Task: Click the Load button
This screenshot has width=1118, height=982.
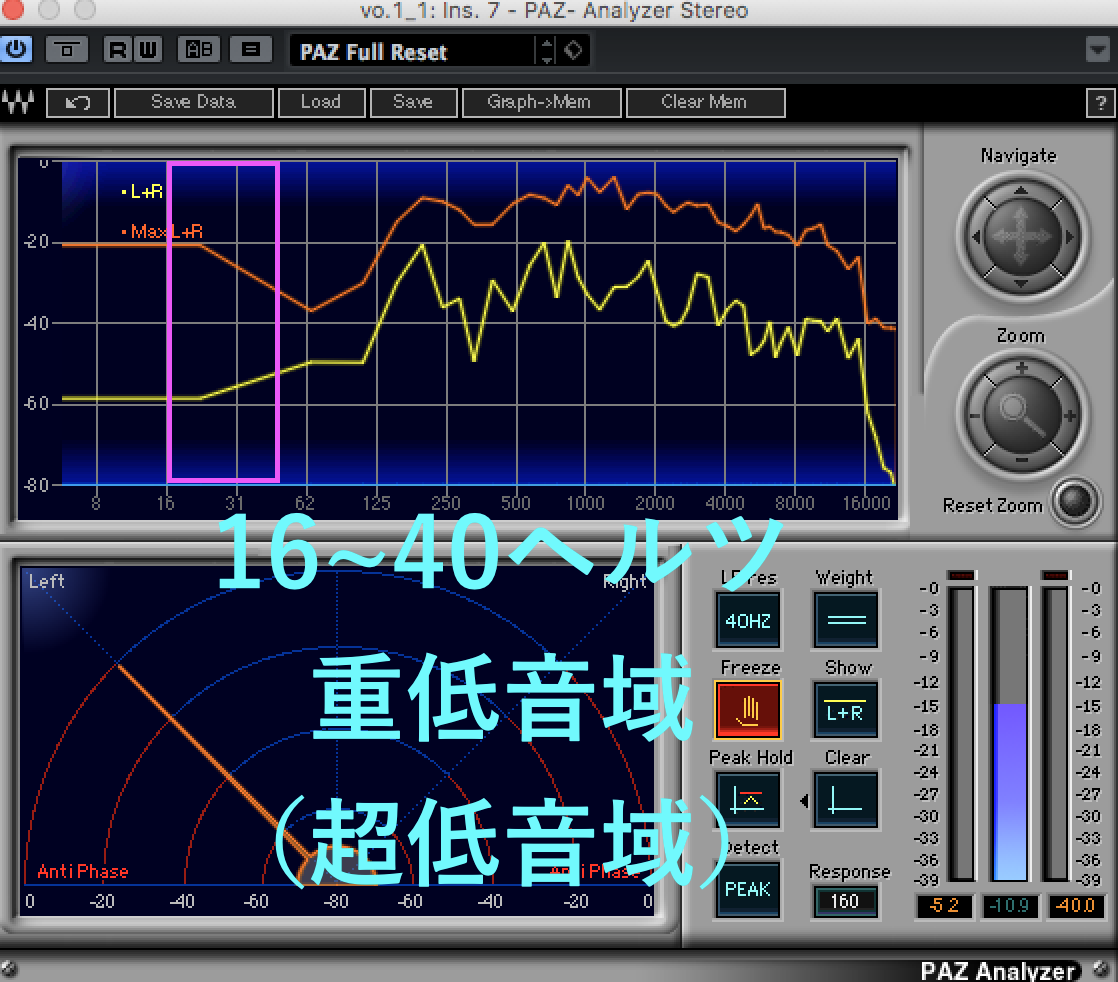Action: click(321, 103)
